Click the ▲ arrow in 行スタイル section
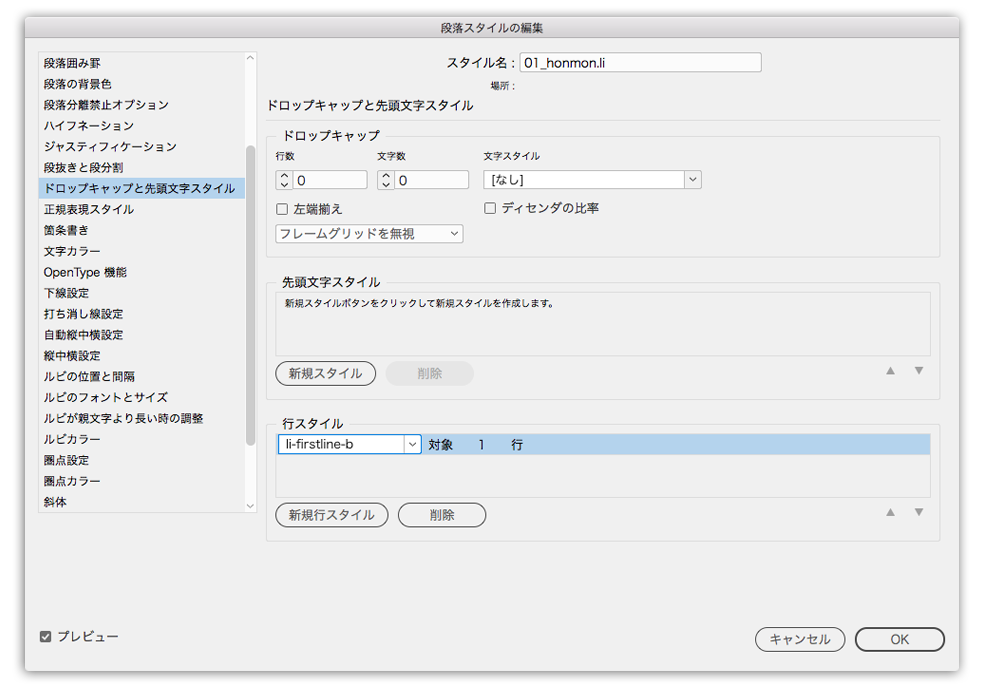The image size is (984, 688). [x=889, y=511]
